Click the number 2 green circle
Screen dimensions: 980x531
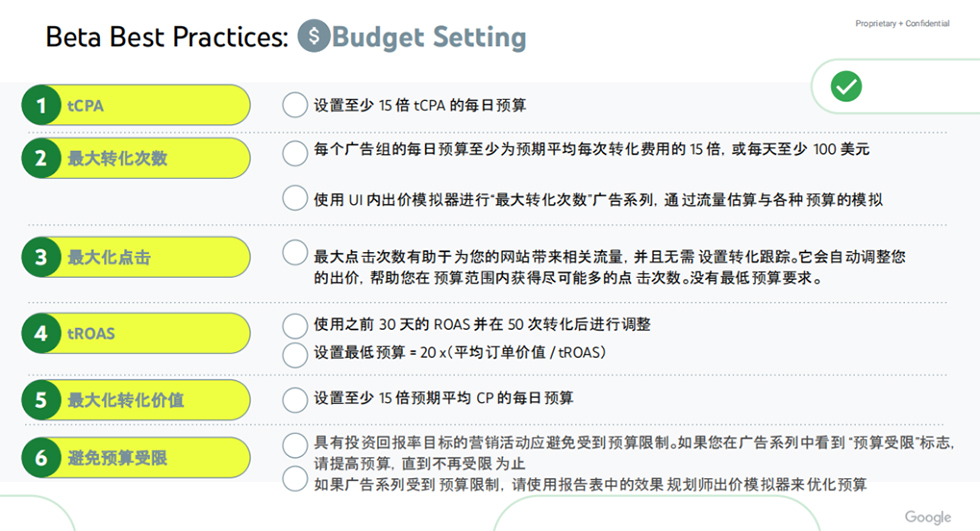click(41, 158)
